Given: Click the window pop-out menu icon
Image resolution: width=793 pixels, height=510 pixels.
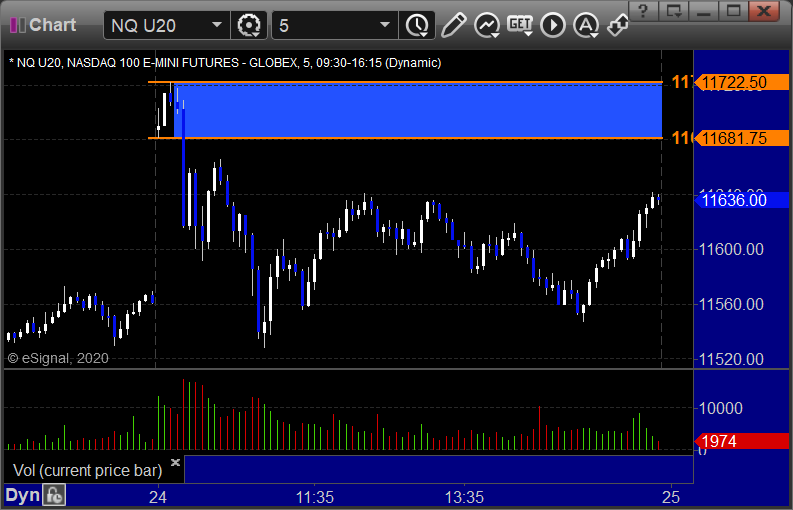Looking at the screenshot, I should 674,10.
